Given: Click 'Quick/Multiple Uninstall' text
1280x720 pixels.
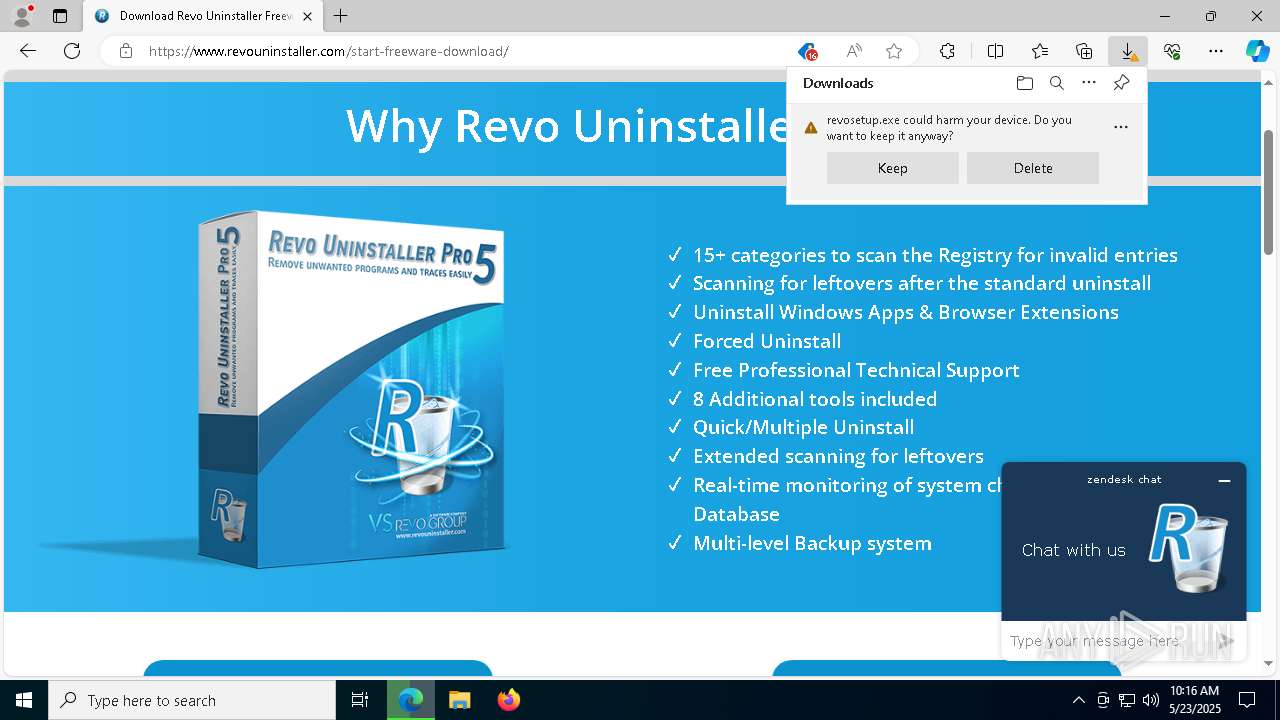Looking at the screenshot, I should [x=803, y=427].
